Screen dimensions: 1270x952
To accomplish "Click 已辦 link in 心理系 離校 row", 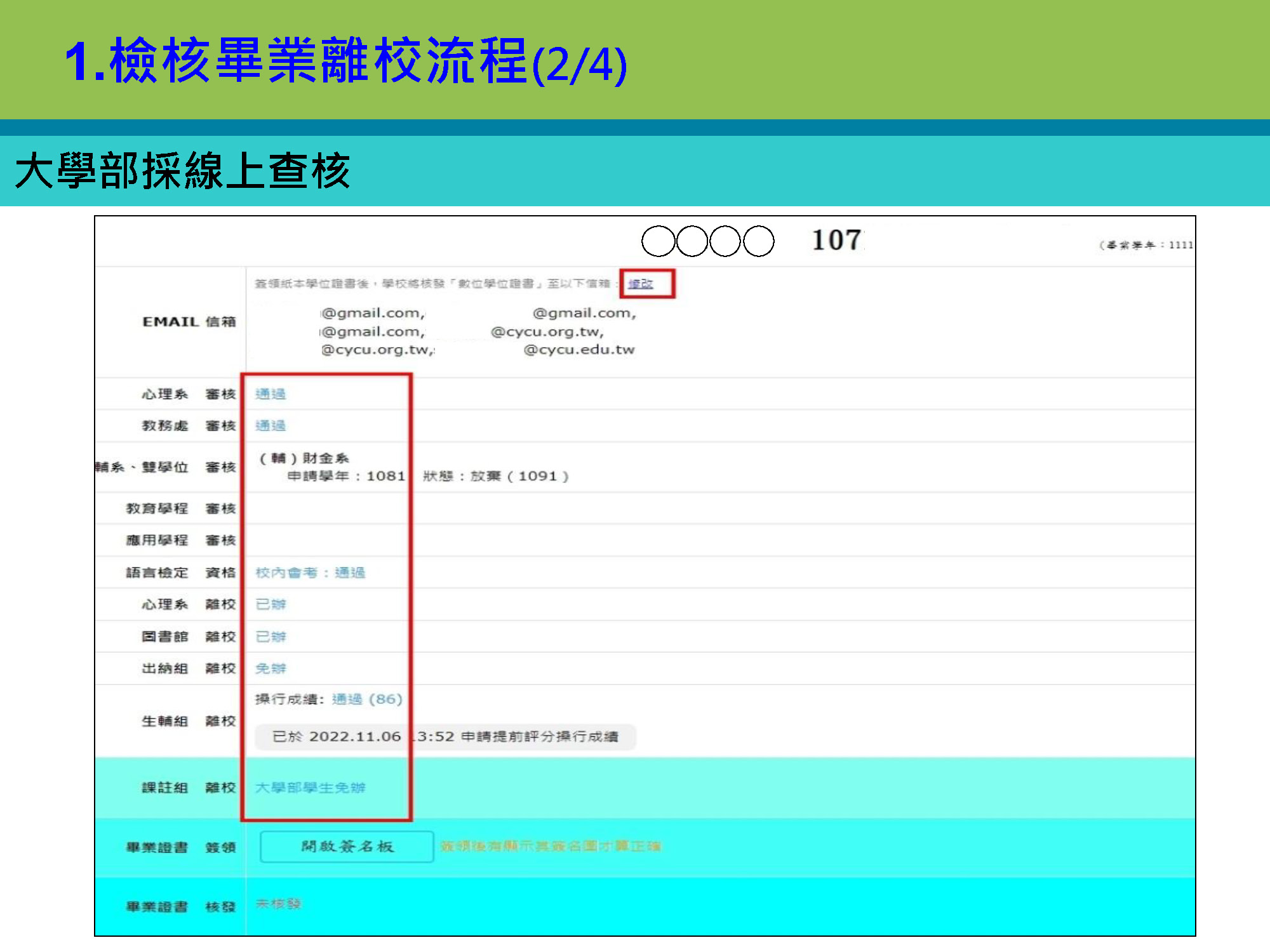I will coord(271,604).
